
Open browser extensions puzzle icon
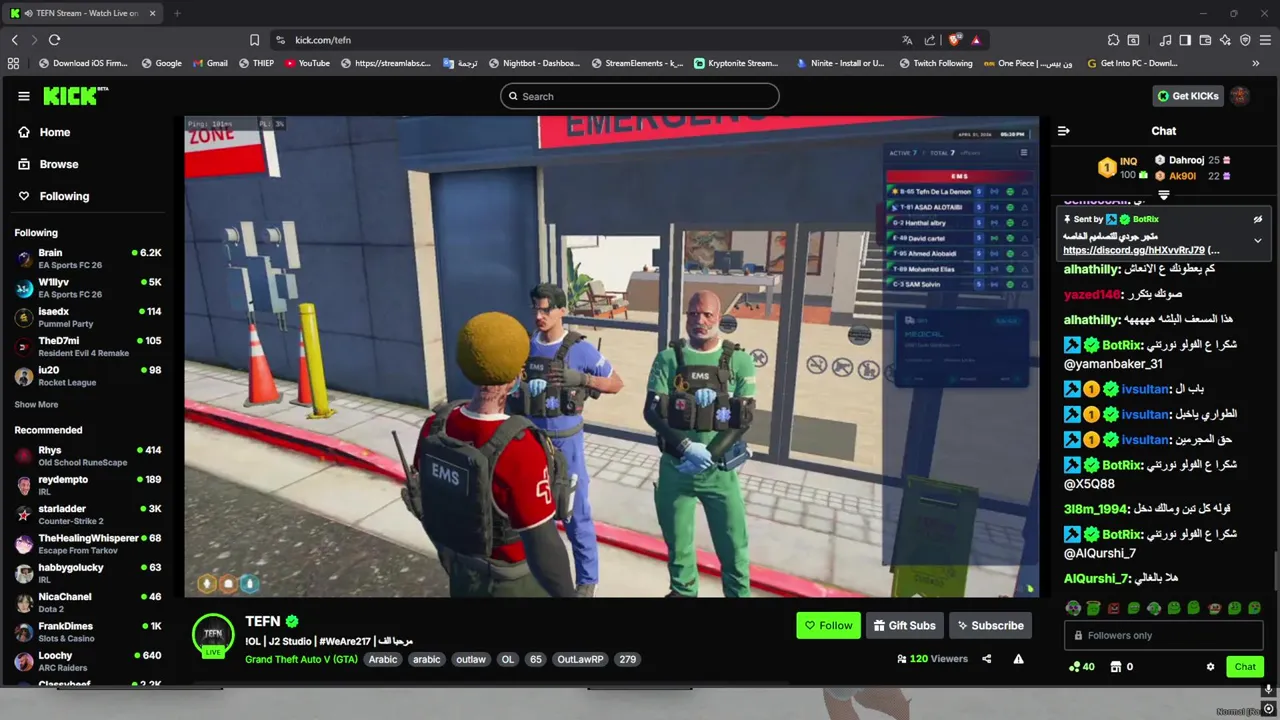point(1113,40)
